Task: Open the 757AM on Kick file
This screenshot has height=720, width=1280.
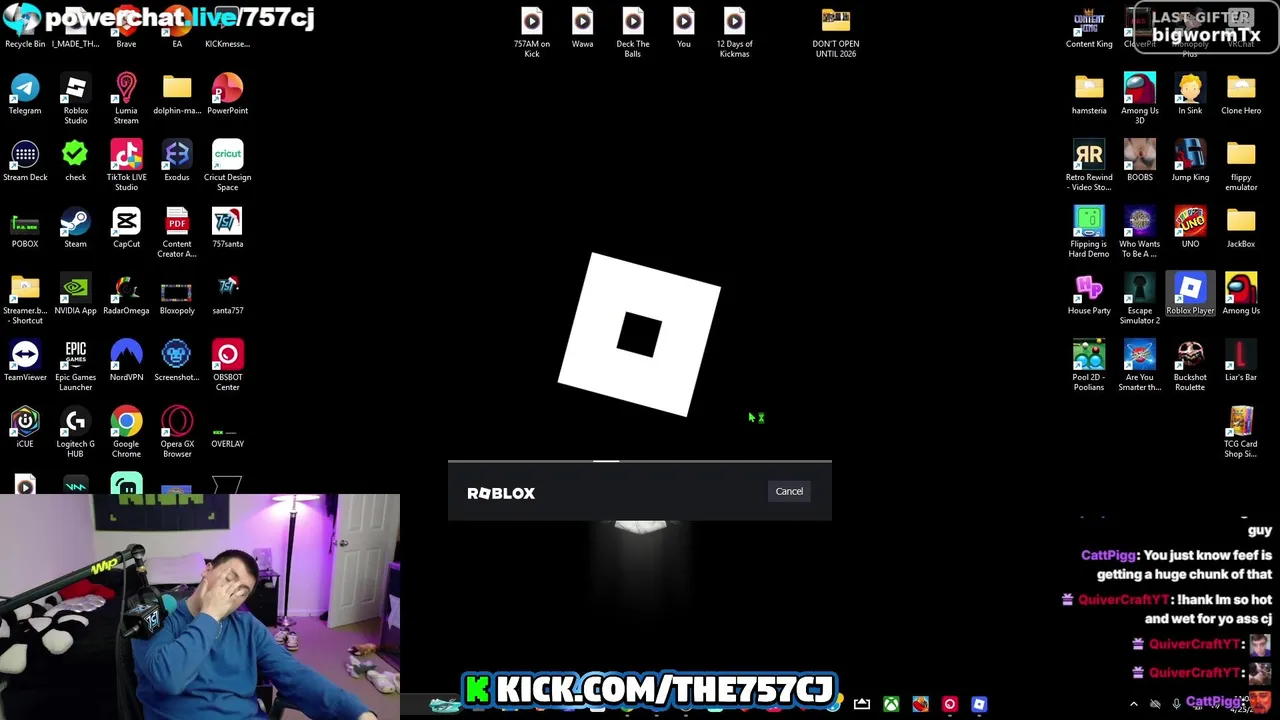Action: click(532, 32)
